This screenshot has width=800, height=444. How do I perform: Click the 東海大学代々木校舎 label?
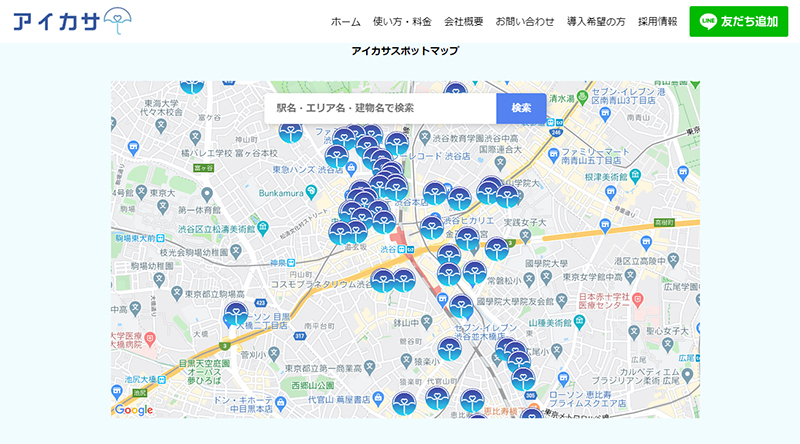[x=163, y=108]
